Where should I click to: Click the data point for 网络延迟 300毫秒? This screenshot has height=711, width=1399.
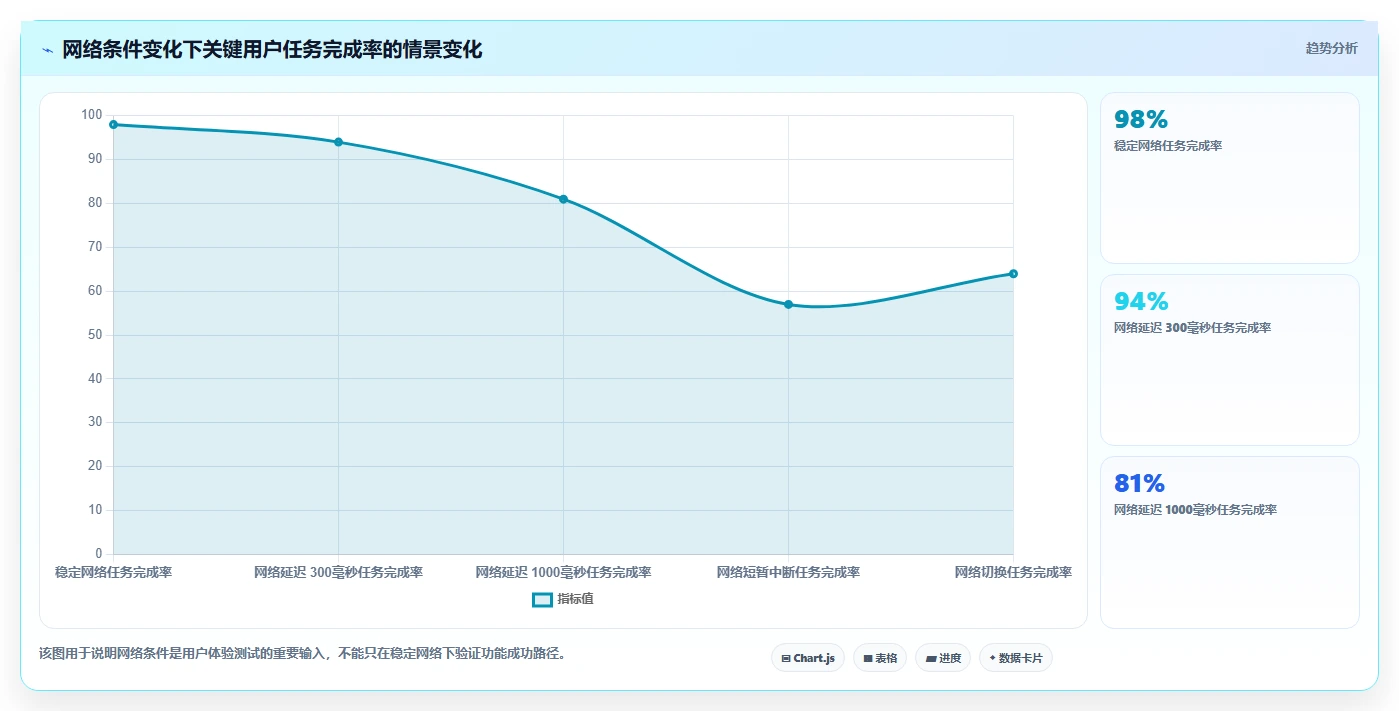coord(338,142)
